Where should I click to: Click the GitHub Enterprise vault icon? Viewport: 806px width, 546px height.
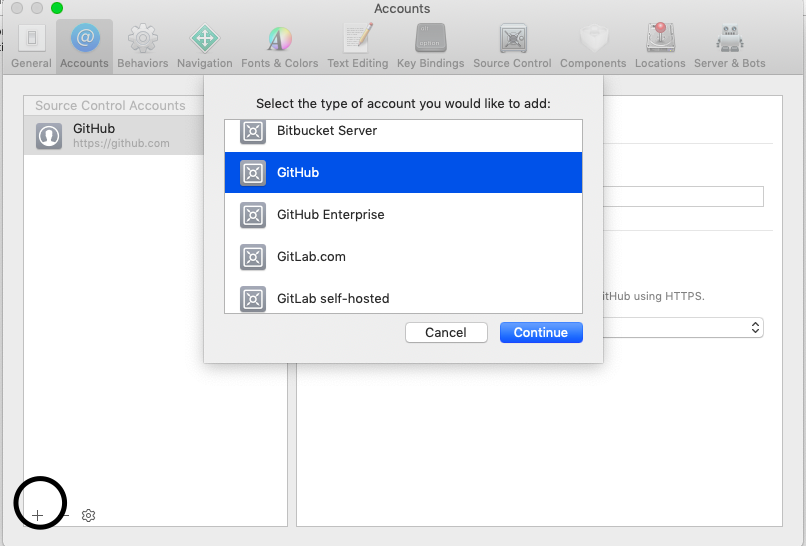[x=253, y=215]
